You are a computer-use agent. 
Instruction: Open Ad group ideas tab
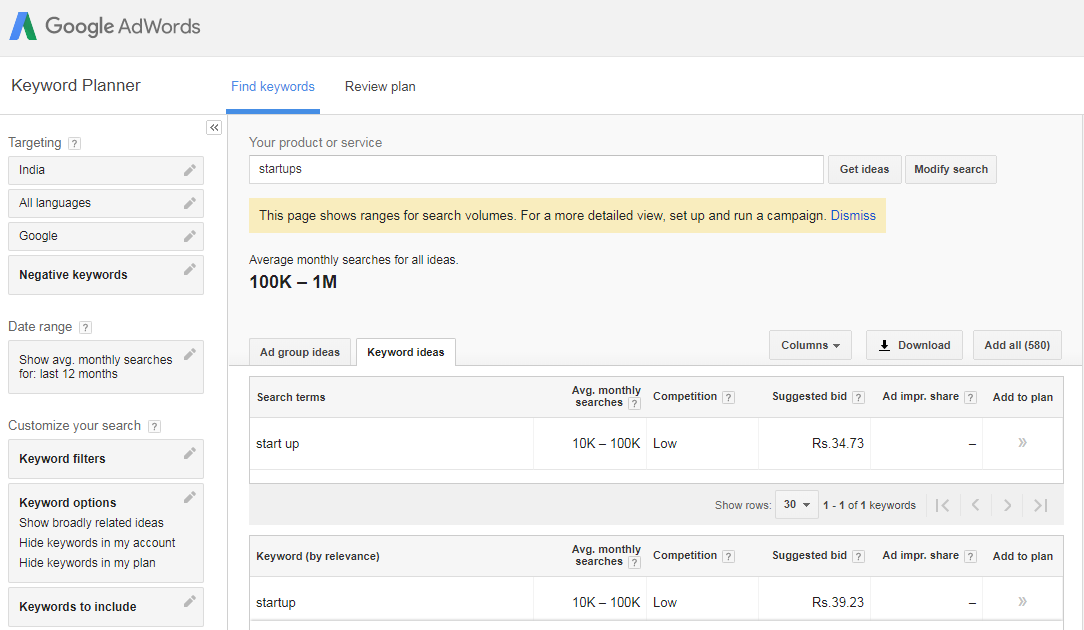click(300, 352)
